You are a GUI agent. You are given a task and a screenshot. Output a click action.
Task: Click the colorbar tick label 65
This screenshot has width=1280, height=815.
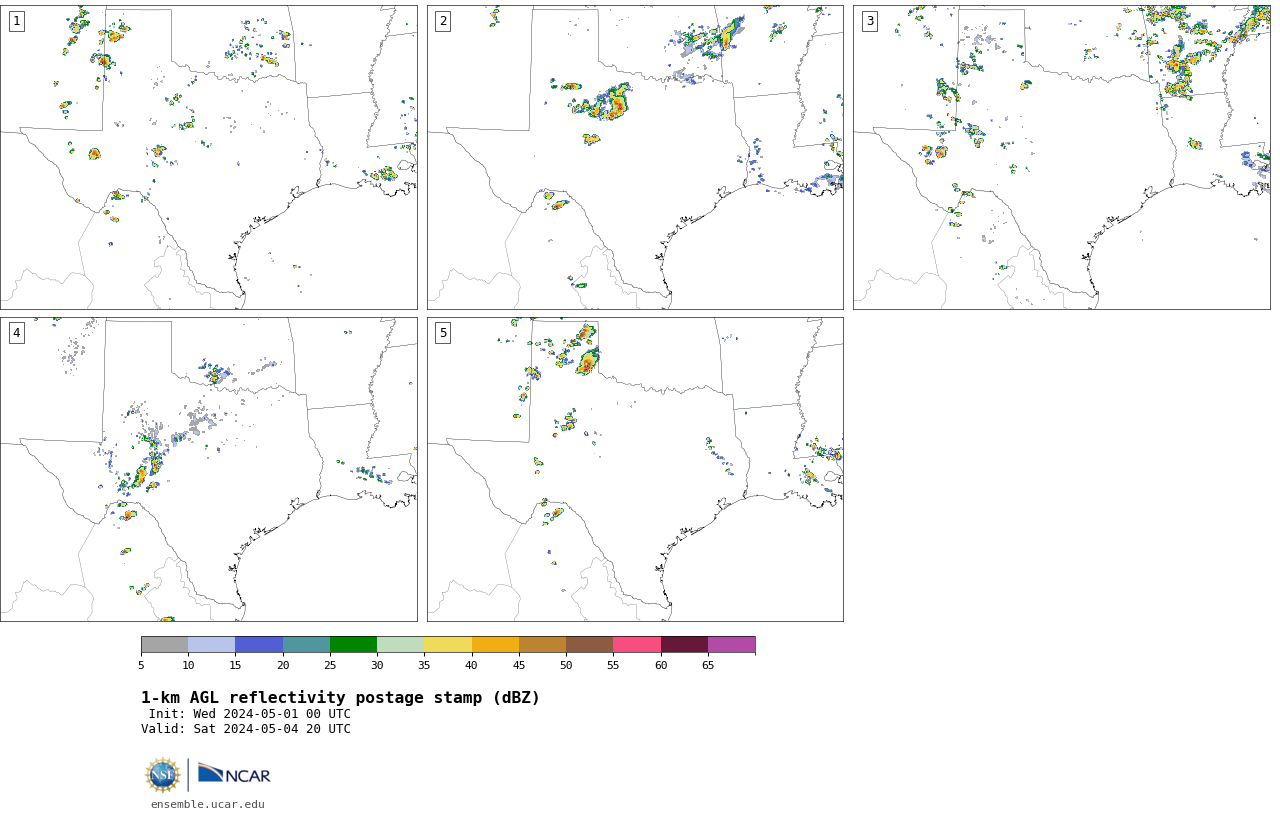pyautogui.click(x=708, y=665)
